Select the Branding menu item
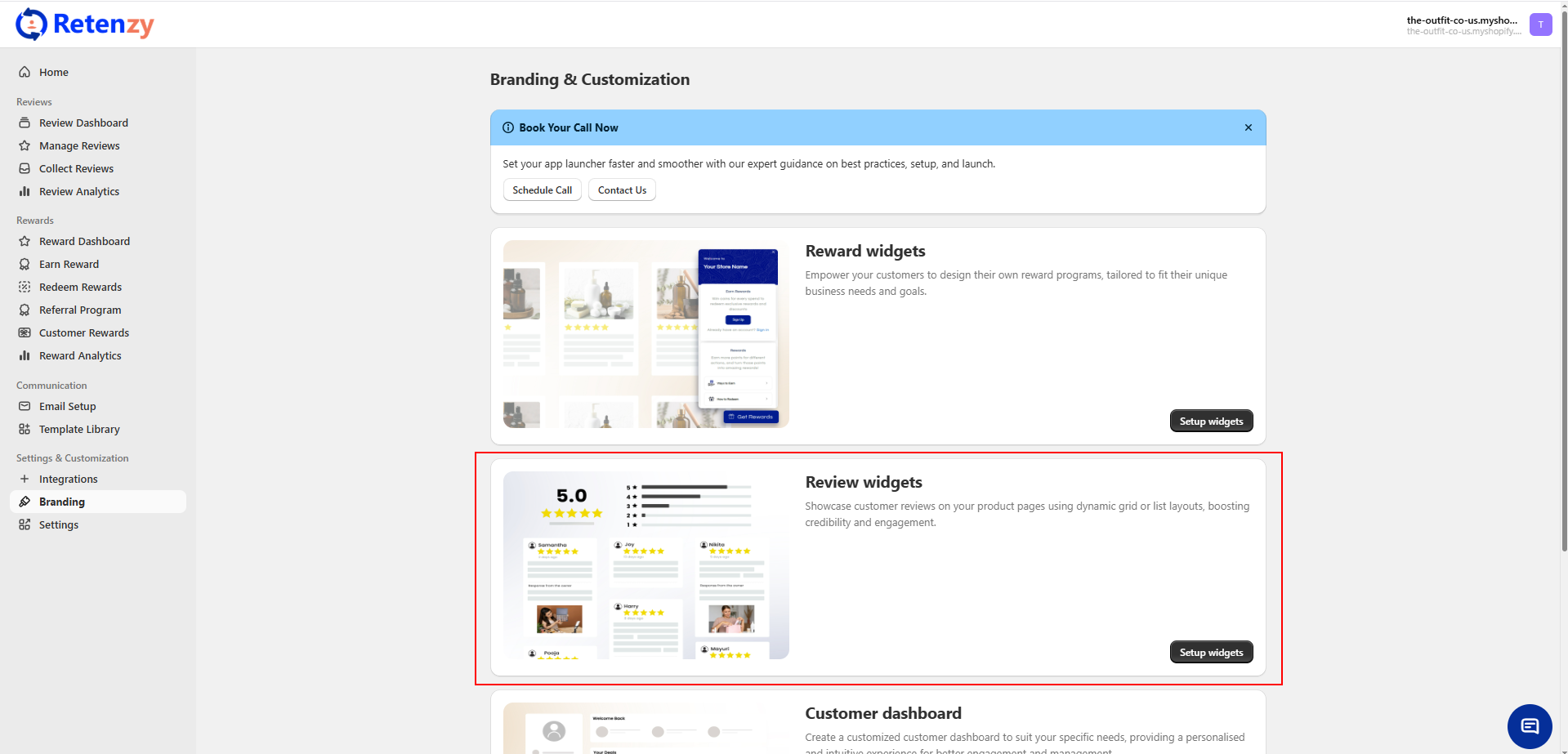 coord(98,502)
